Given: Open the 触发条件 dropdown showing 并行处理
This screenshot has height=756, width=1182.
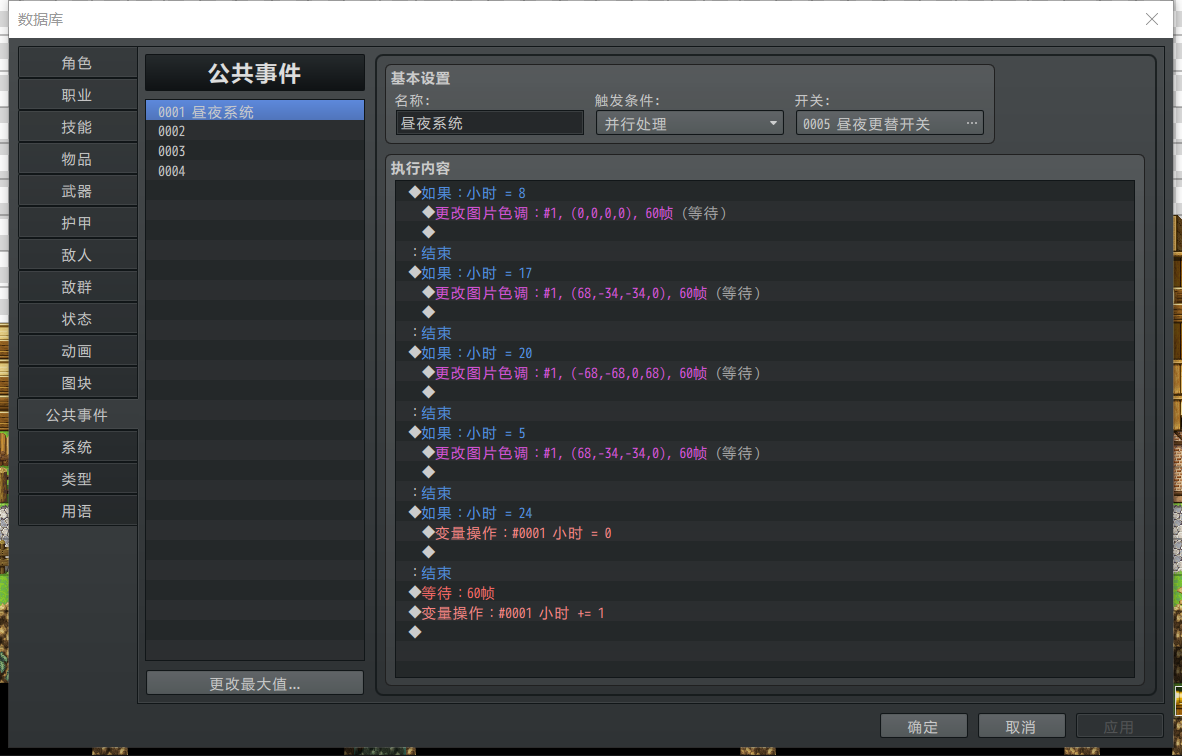Looking at the screenshot, I should pos(690,123).
